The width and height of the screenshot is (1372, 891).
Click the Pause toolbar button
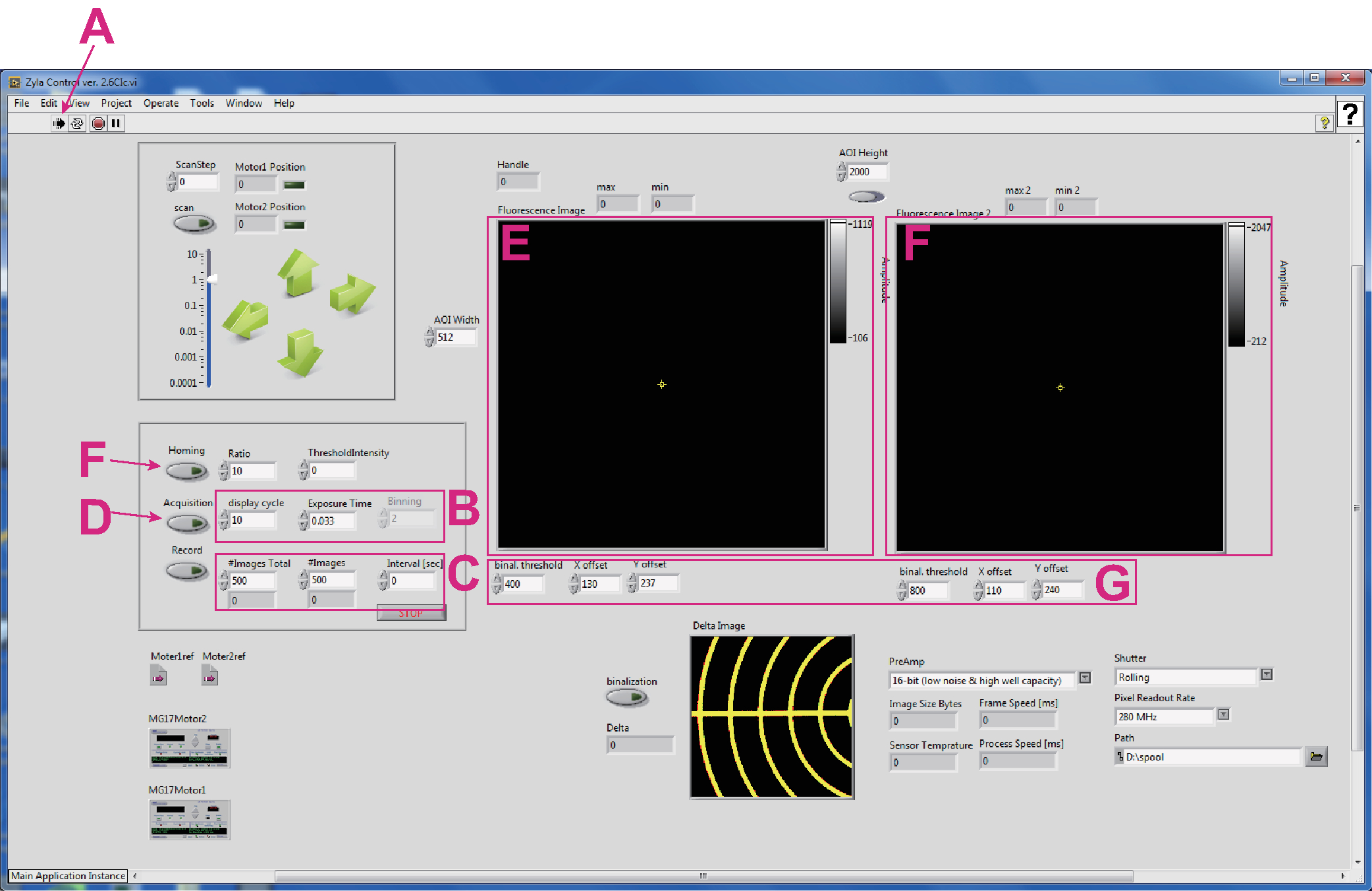(x=116, y=123)
